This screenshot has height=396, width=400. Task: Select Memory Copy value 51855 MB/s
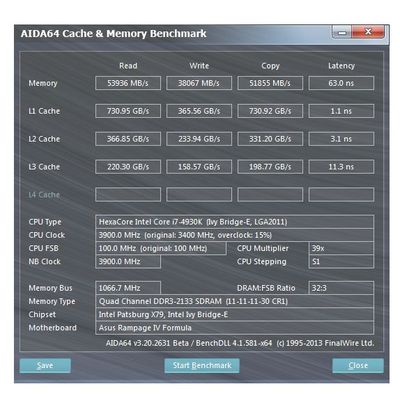270,83
